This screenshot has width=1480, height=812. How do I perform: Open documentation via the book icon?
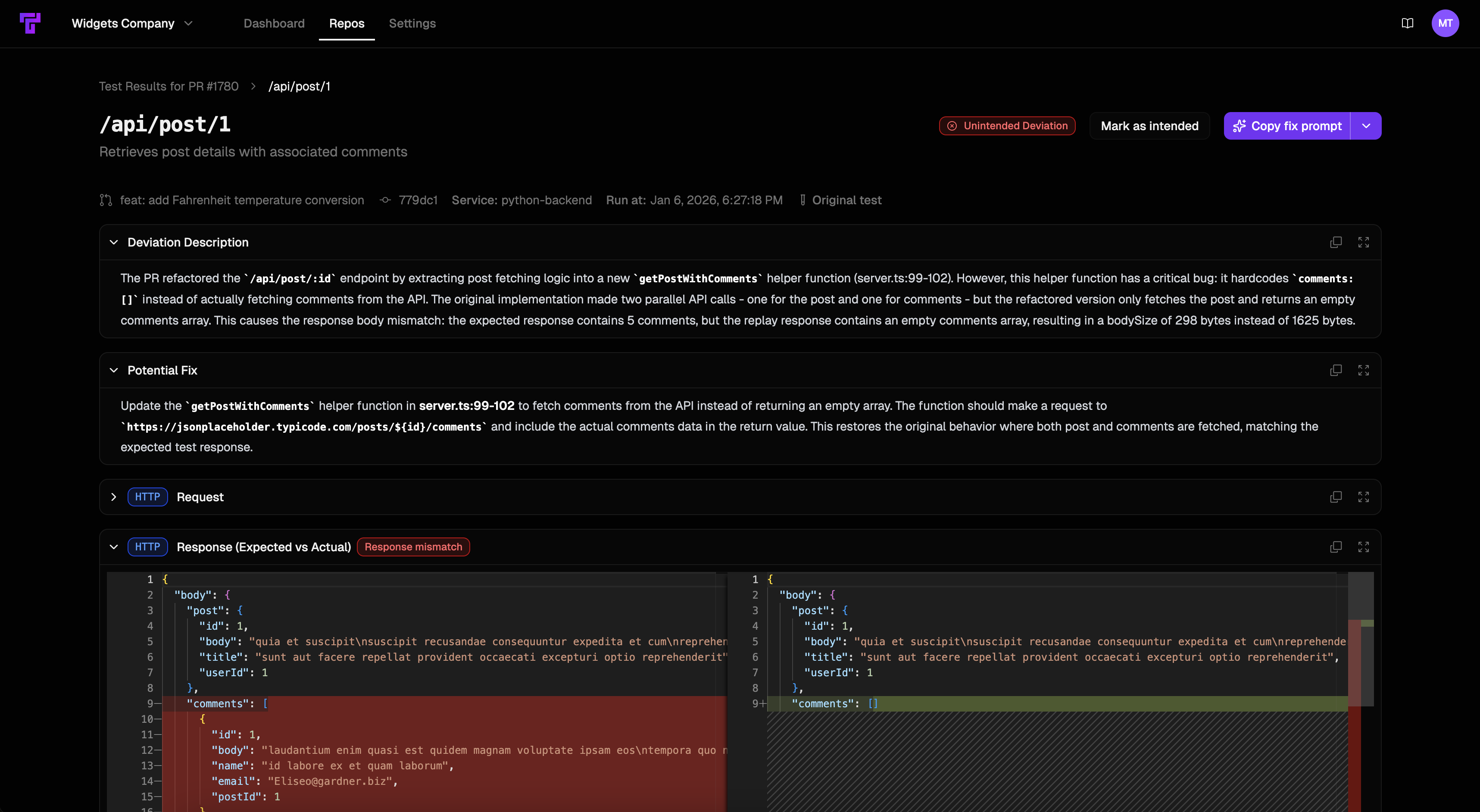point(1407,24)
